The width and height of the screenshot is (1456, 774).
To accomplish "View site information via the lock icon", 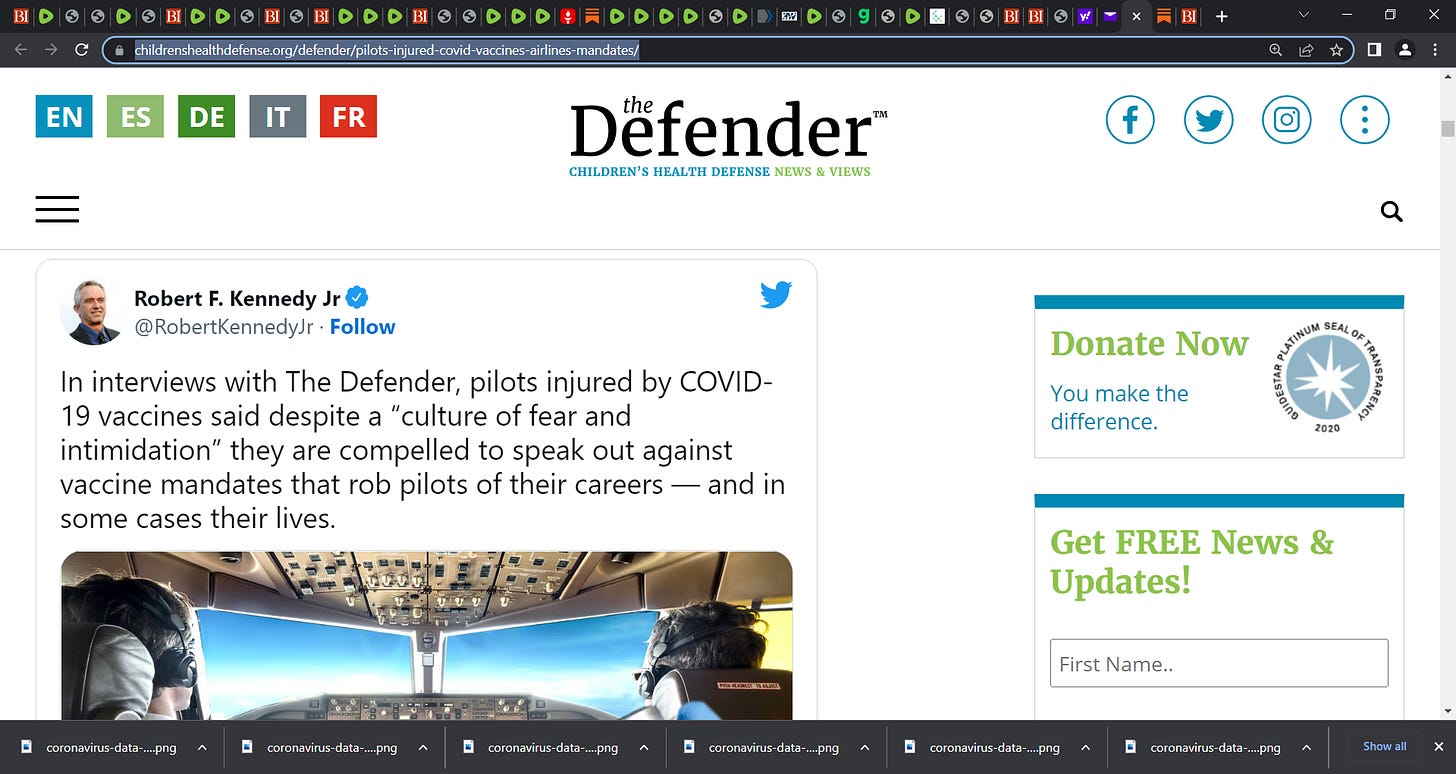I will (119, 50).
